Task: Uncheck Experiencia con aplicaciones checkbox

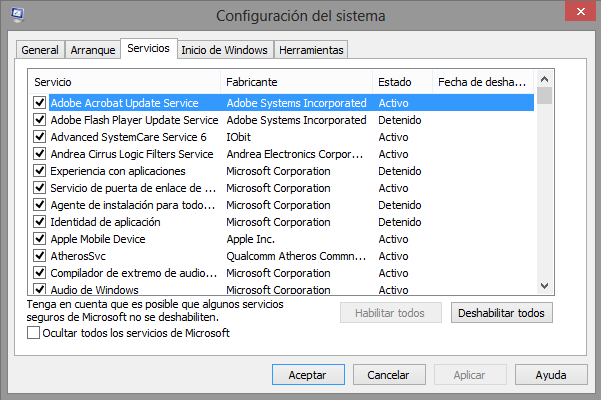Action: coord(39,171)
